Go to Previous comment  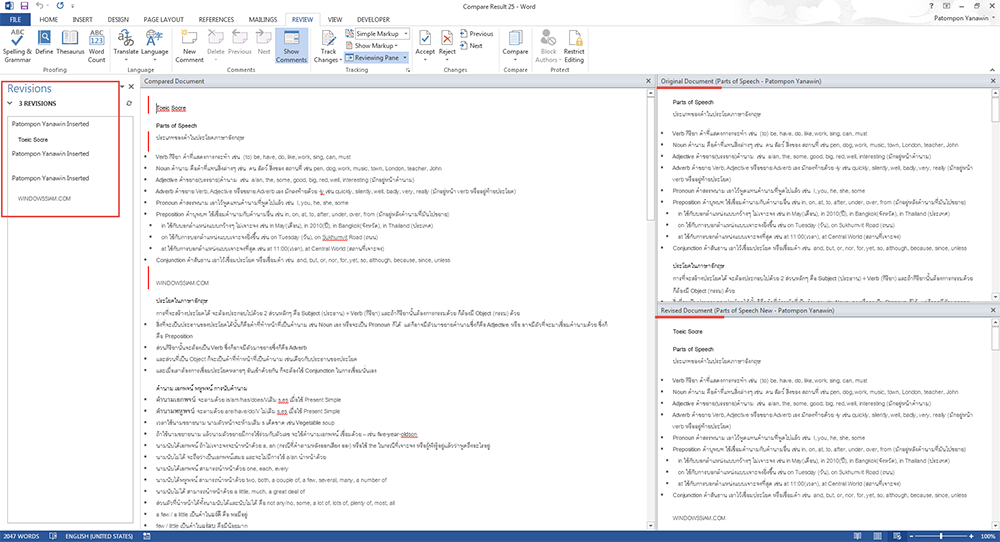[x=240, y=43]
